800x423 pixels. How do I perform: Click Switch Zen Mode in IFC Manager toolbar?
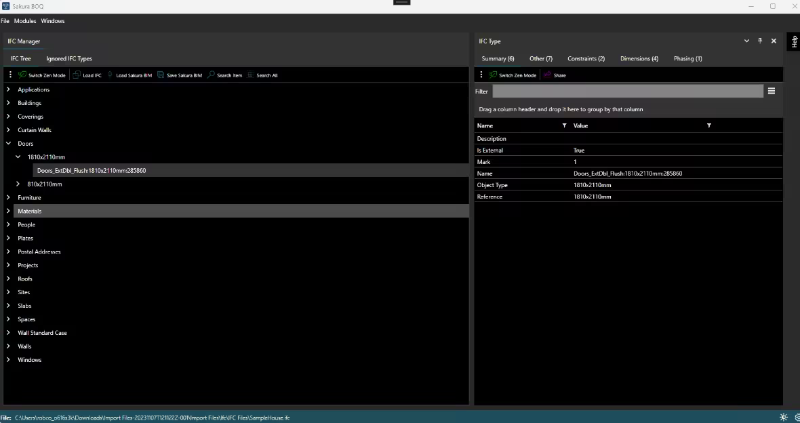(x=22, y=75)
